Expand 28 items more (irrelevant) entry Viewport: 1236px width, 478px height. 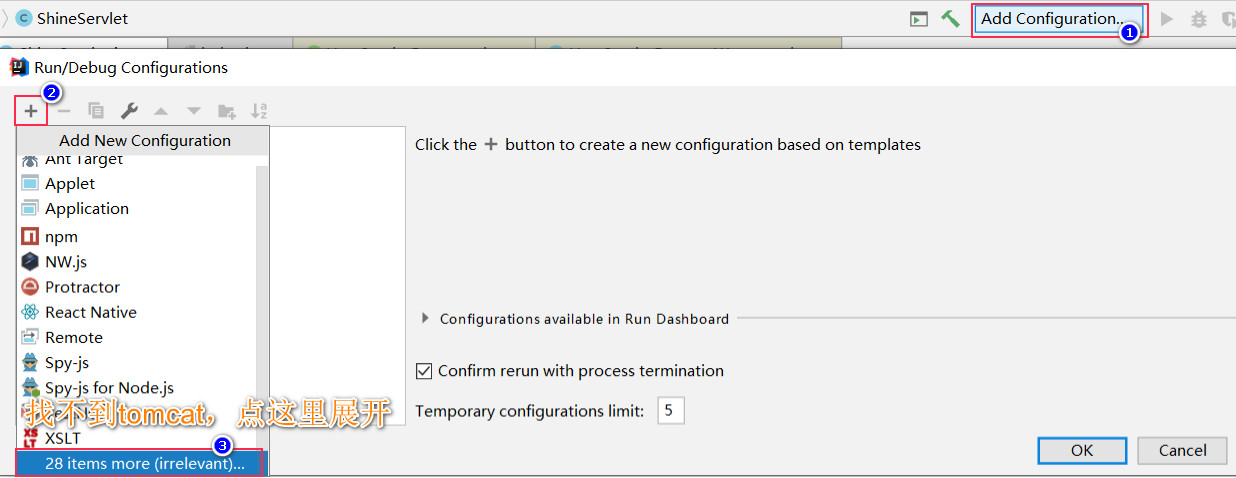pos(140,464)
